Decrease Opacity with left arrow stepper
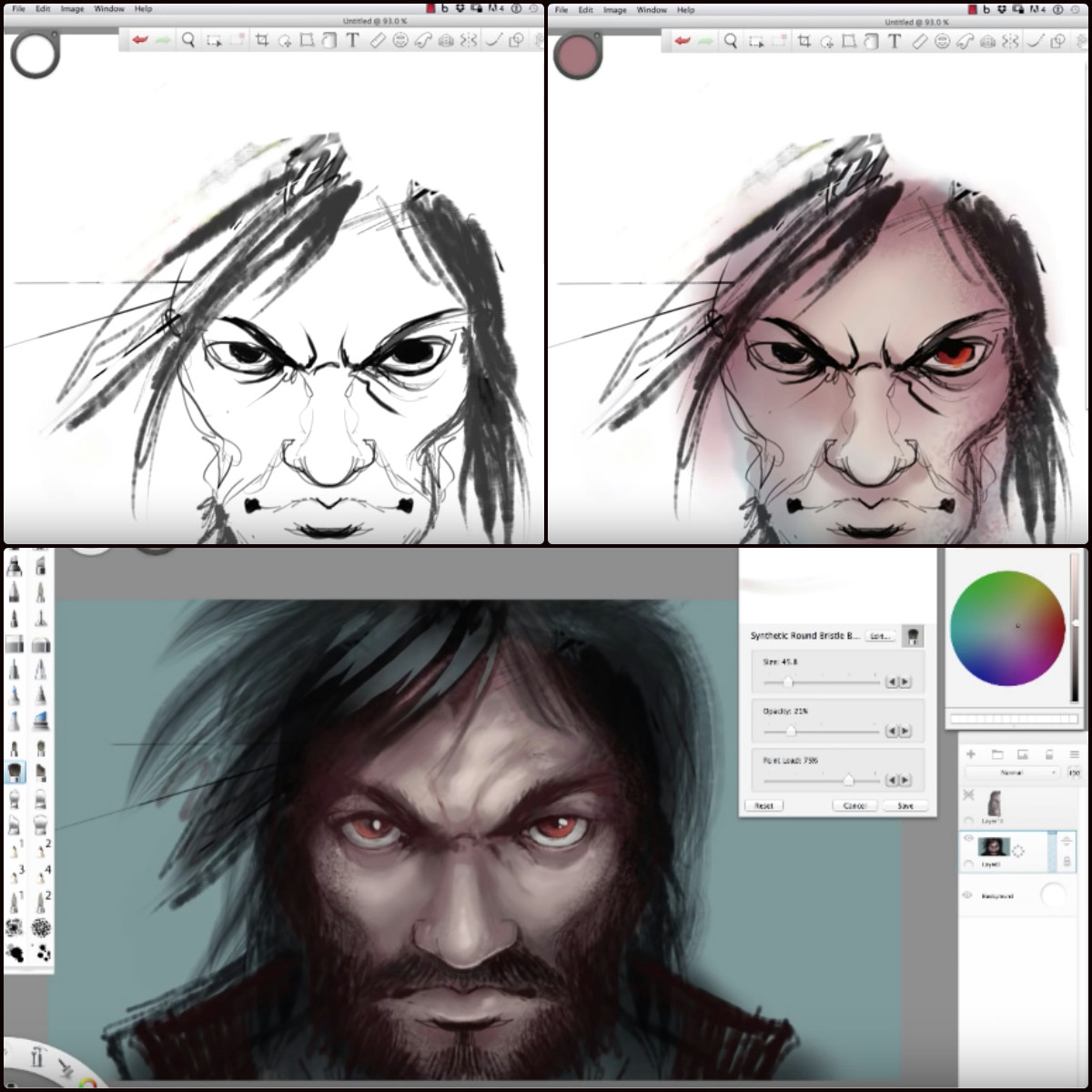The image size is (1092, 1092). (892, 731)
